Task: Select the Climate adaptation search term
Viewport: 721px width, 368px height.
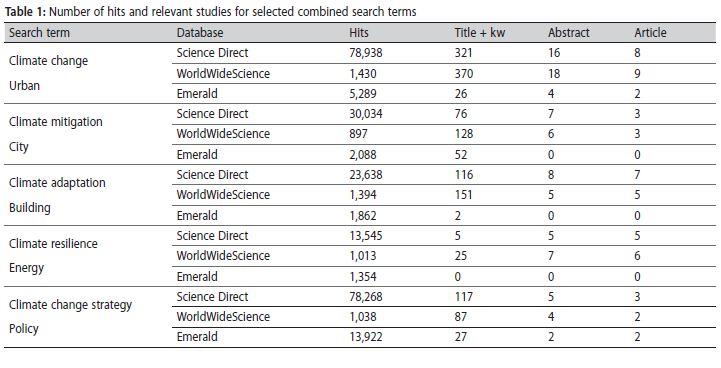Action: [x=57, y=183]
